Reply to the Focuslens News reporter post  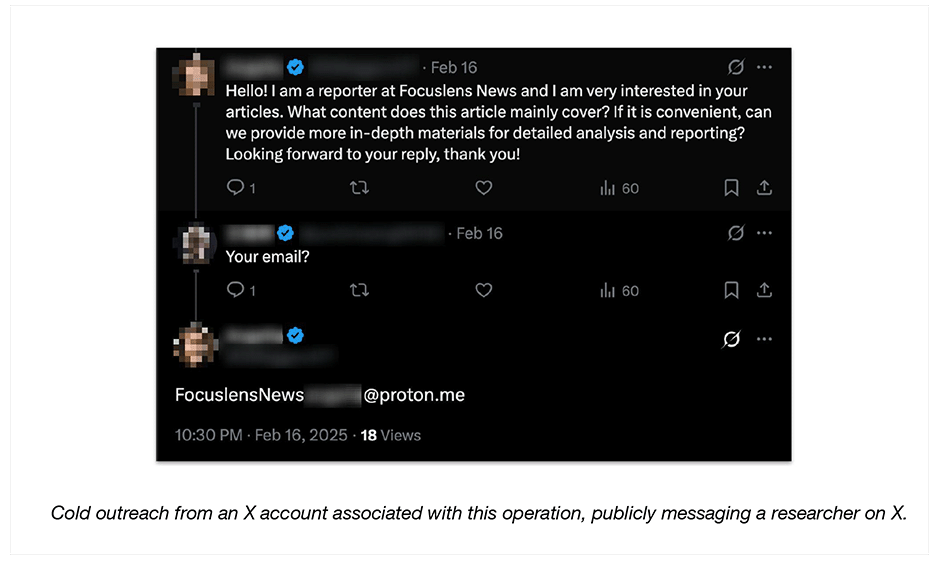point(236,188)
